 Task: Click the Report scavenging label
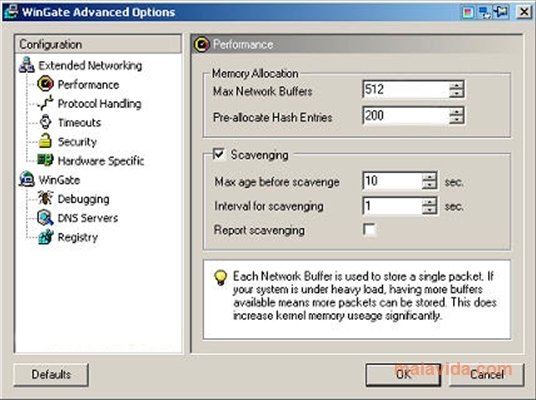(x=259, y=230)
